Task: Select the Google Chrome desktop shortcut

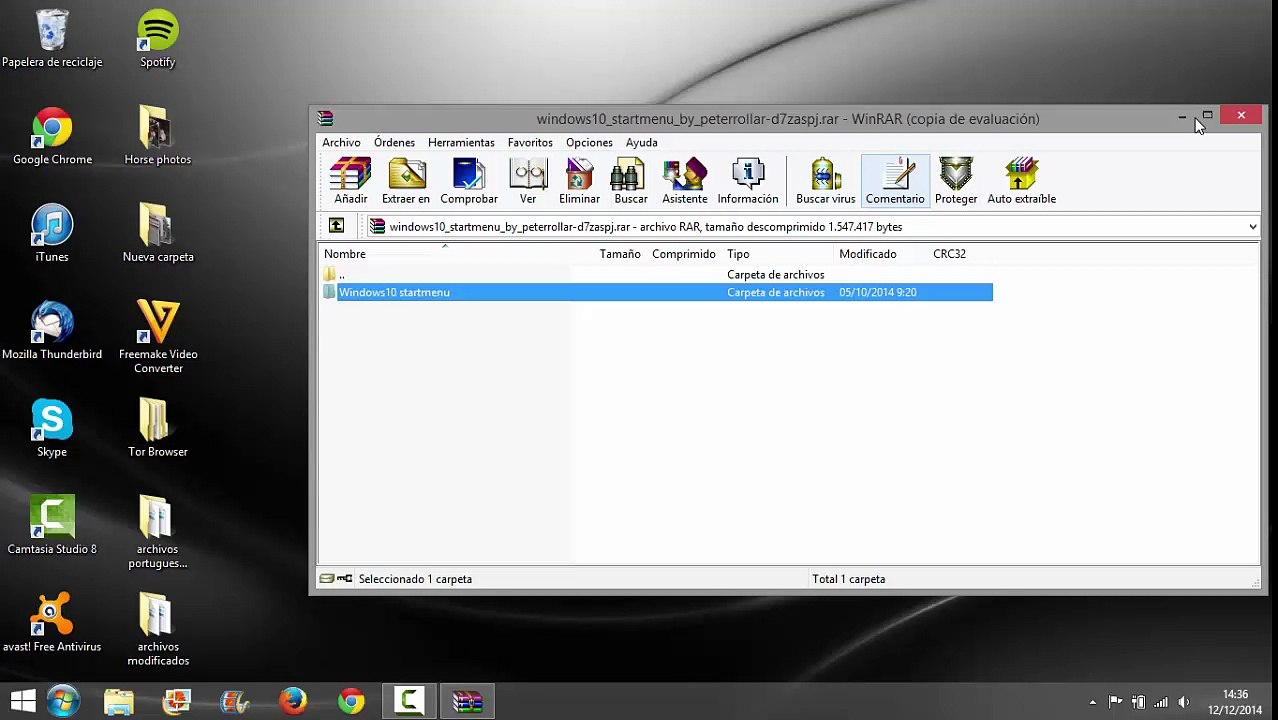Action: [x=52, y=136]
